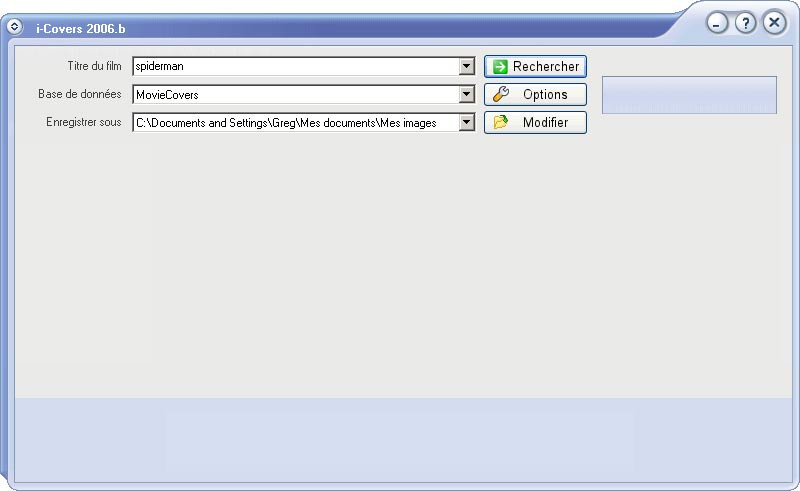Click the i-Covers 2006.b title text
Screen dimensions: 800x491
point(81,29)
